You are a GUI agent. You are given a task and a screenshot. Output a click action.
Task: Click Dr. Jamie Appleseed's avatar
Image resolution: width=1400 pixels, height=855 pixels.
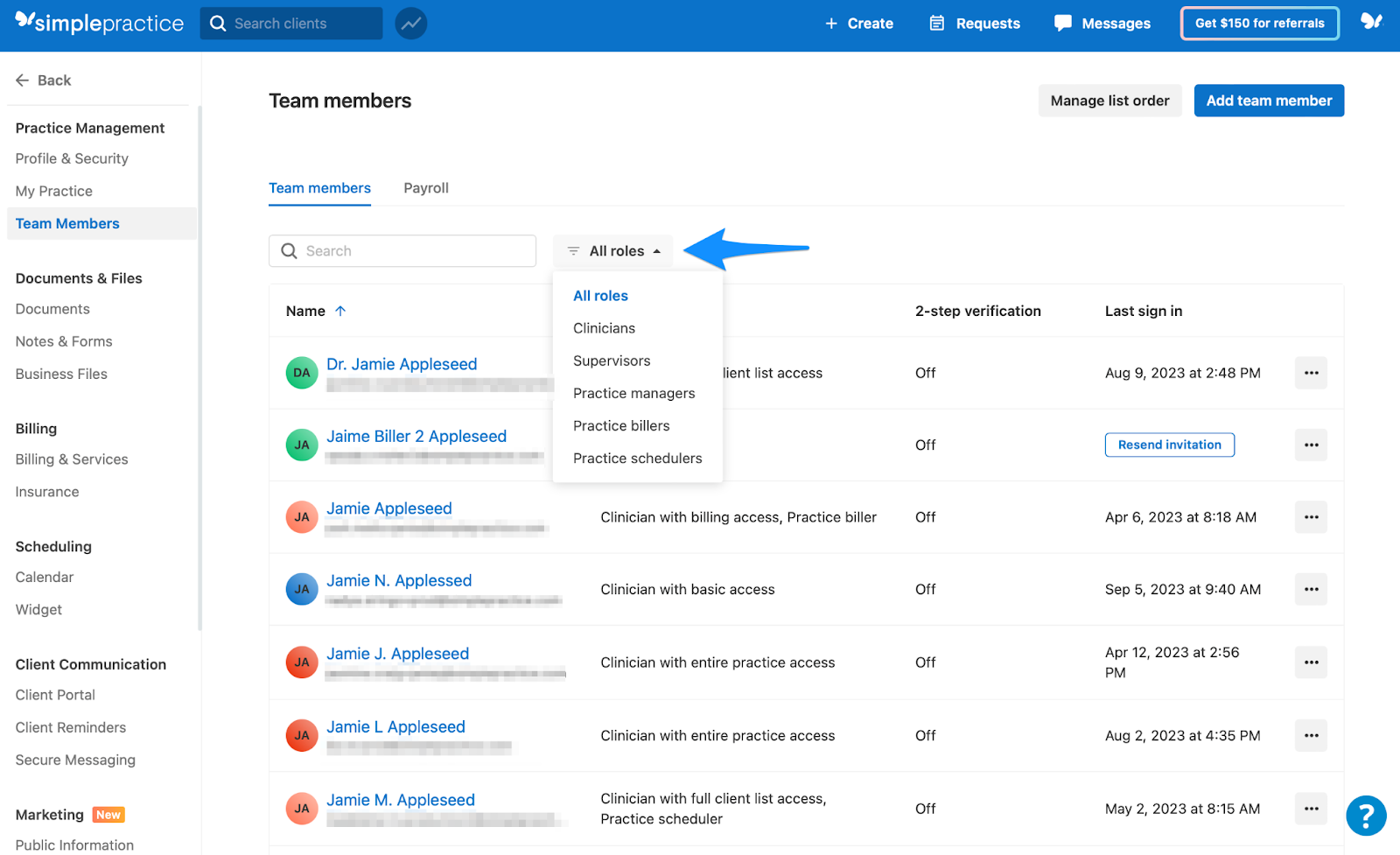(301, 373)
